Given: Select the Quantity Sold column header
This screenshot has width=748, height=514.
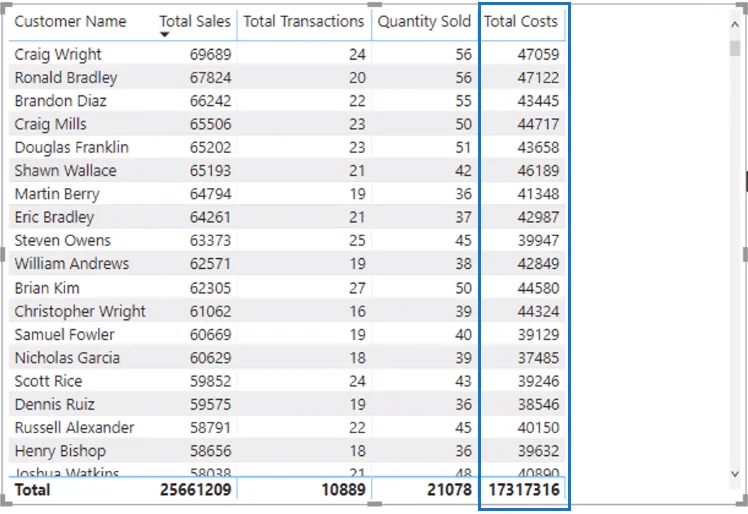Looking at the screenshot, I should pyautogui.click(x=424, y=21).
